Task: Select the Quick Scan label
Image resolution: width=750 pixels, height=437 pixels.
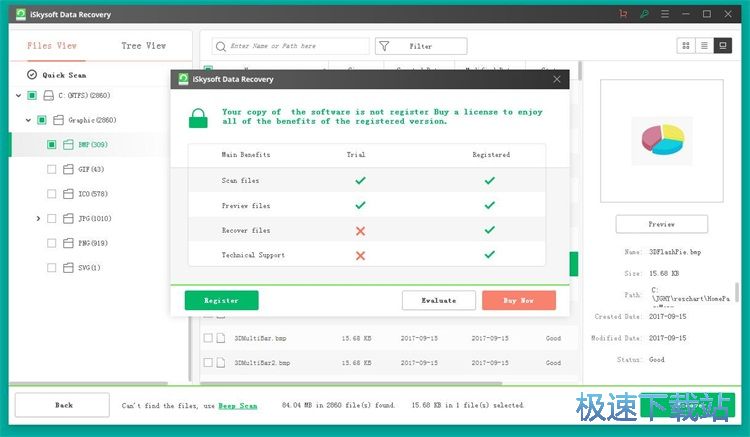Action: coord(64,75)
